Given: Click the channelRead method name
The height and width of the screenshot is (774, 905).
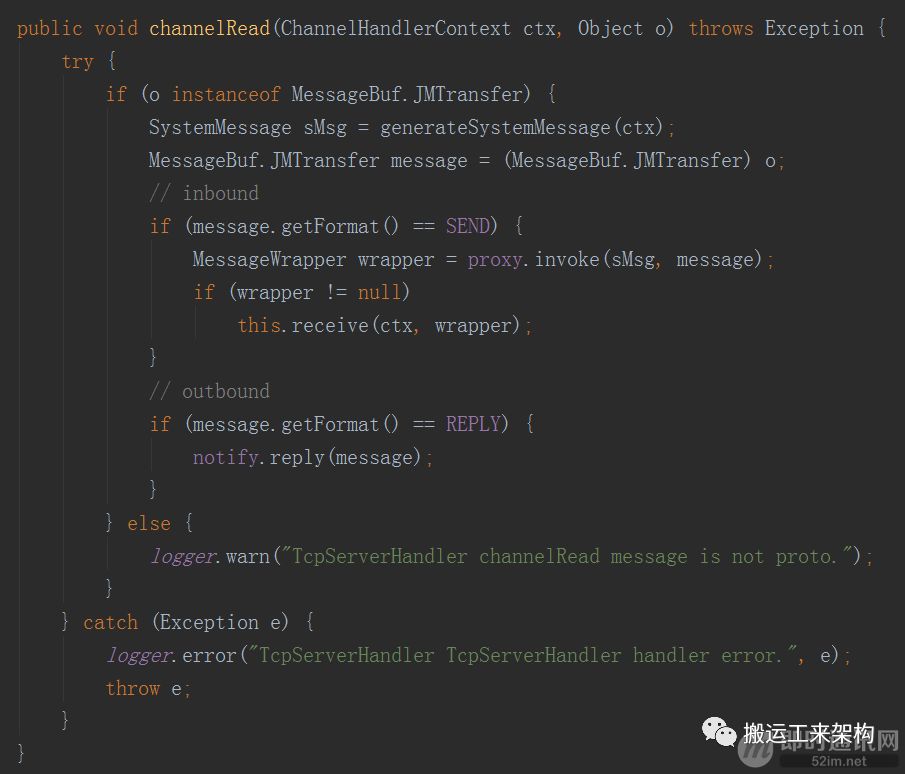Looking at the screenshot, I should pyautogui.click(x=210, y=28).
